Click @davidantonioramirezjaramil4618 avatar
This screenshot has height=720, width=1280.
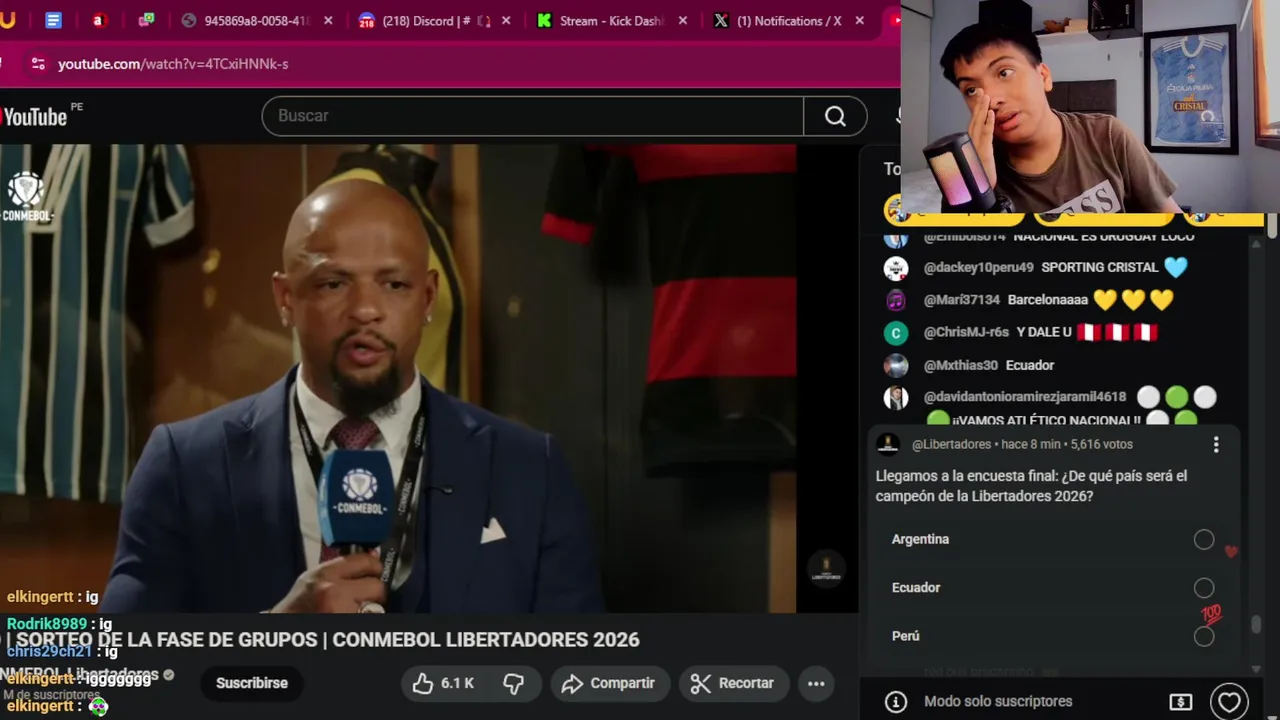[x=896, y=397]
